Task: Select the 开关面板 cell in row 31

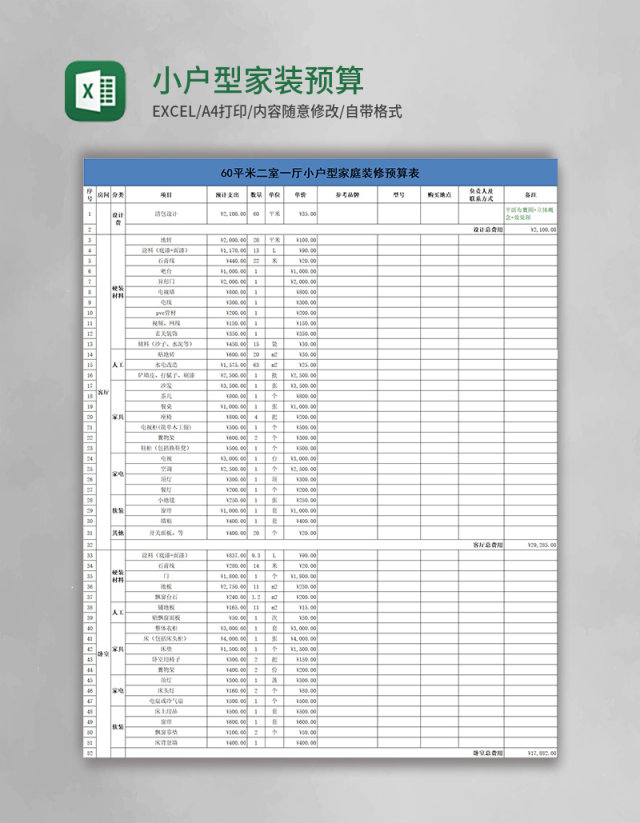Action: pyautogui.click(x=166, y=533)
